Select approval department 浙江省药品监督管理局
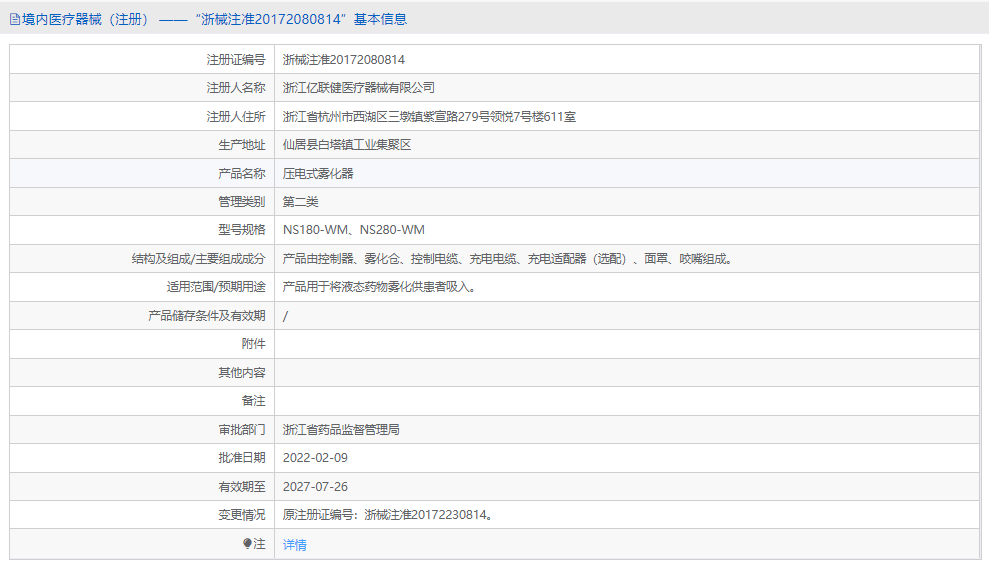 coord(341,429)
